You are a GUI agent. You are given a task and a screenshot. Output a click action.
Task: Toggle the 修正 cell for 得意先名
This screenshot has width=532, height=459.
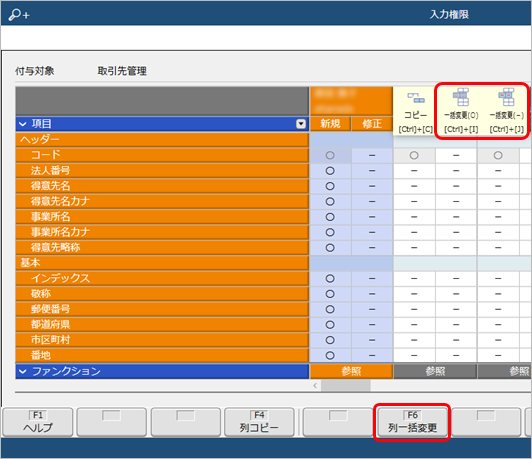coord(372,186)
